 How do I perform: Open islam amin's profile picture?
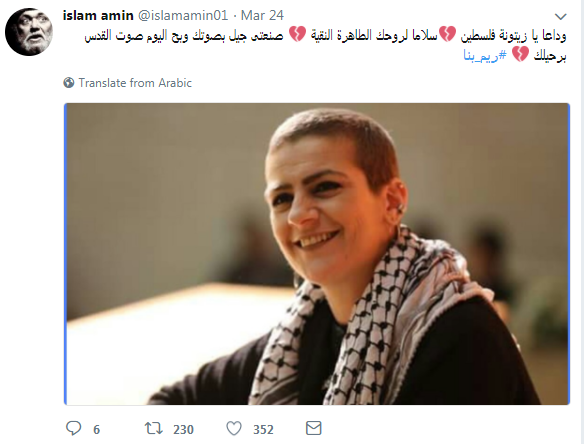coord(29,32)
